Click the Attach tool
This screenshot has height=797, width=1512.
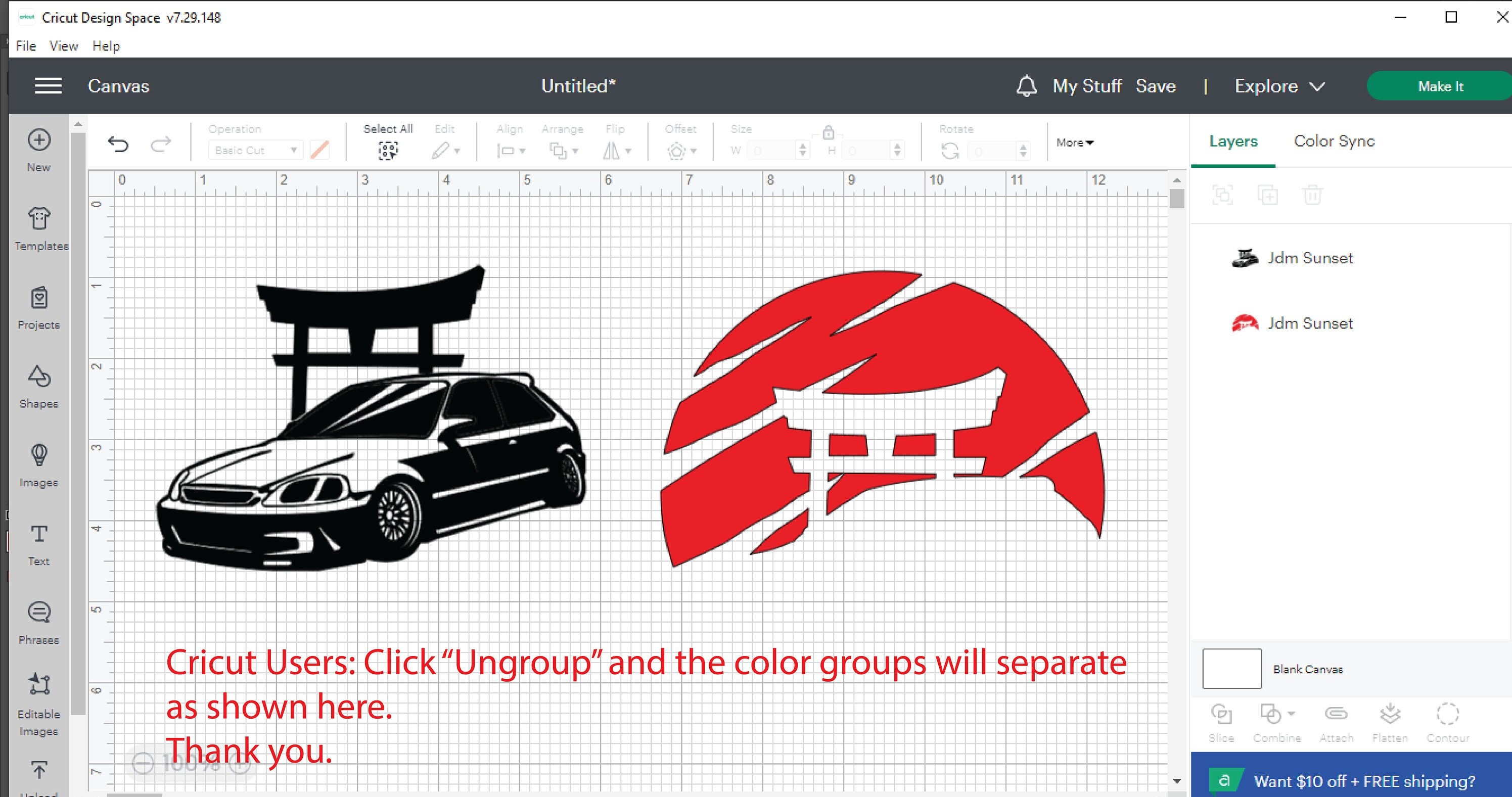(x=1336, y=723)
